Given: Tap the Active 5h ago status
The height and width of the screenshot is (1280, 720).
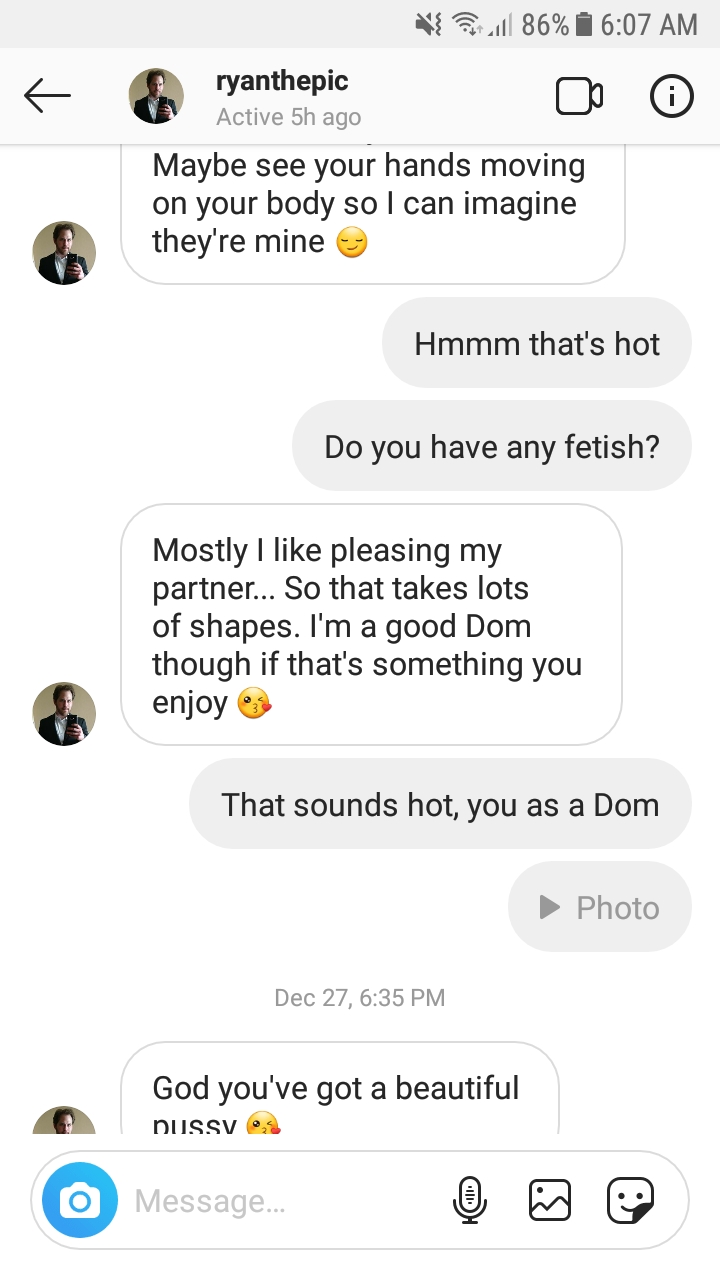Looking at the screenshot, I should [x=288, y=117].
